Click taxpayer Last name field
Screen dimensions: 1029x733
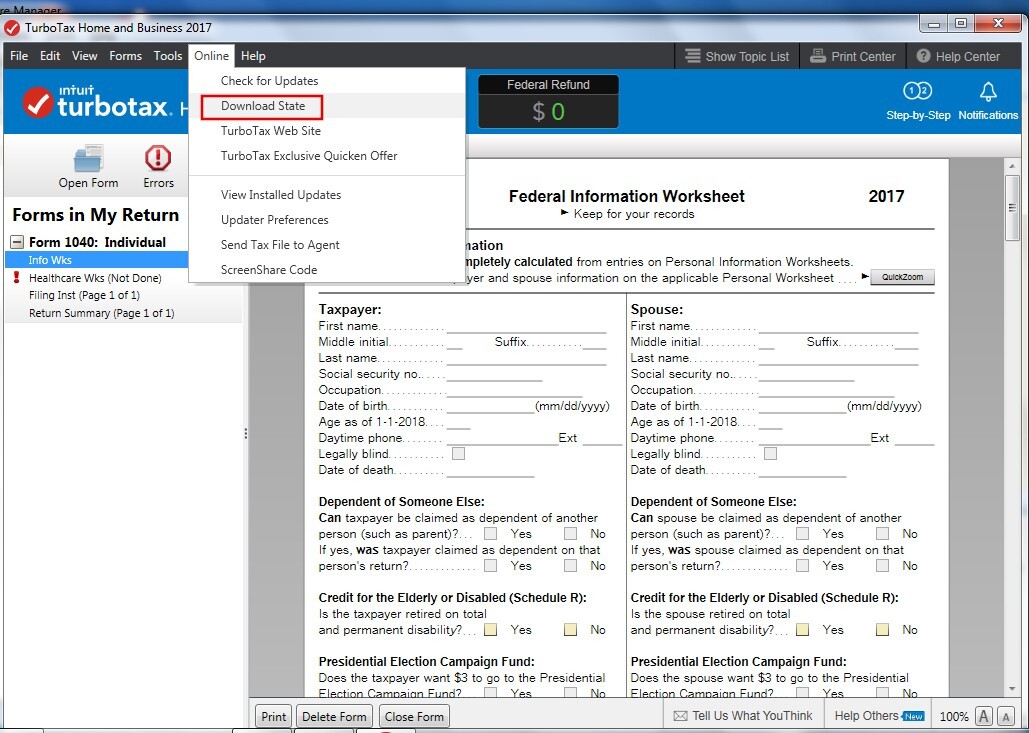[x=526, y=358]
